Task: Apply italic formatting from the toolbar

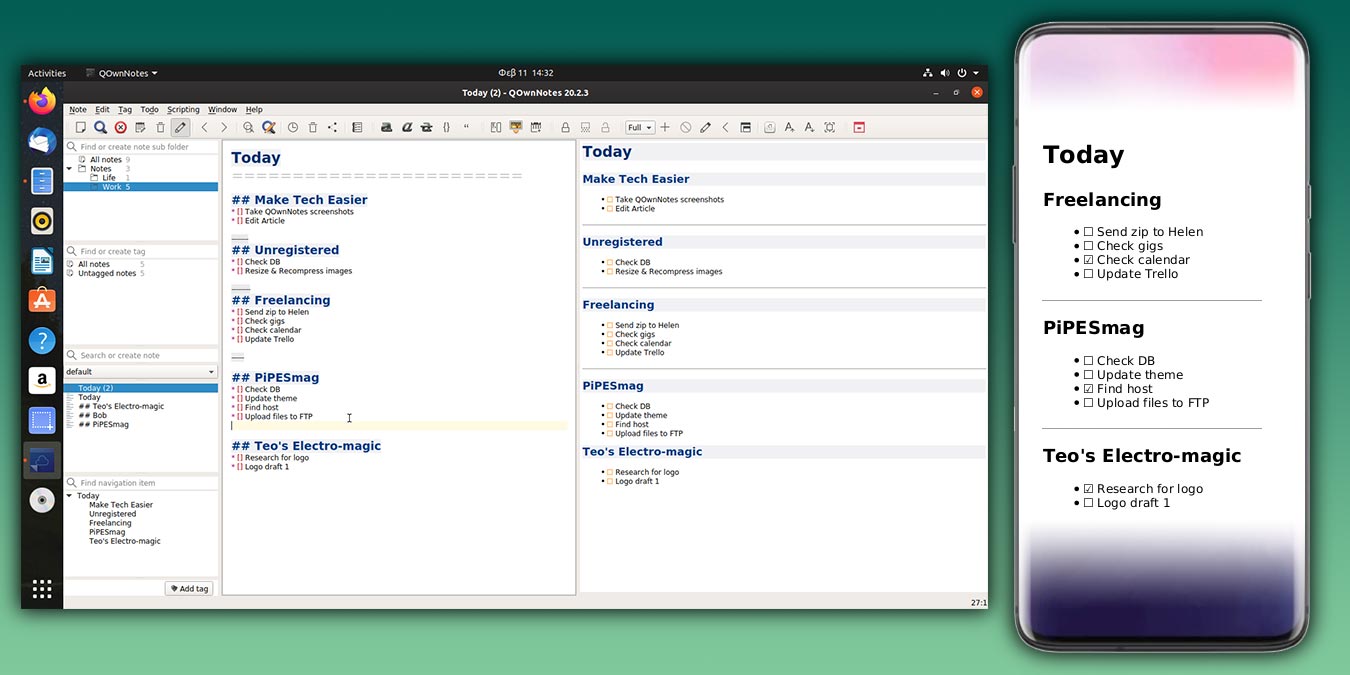Action: (x=407, y=127)
